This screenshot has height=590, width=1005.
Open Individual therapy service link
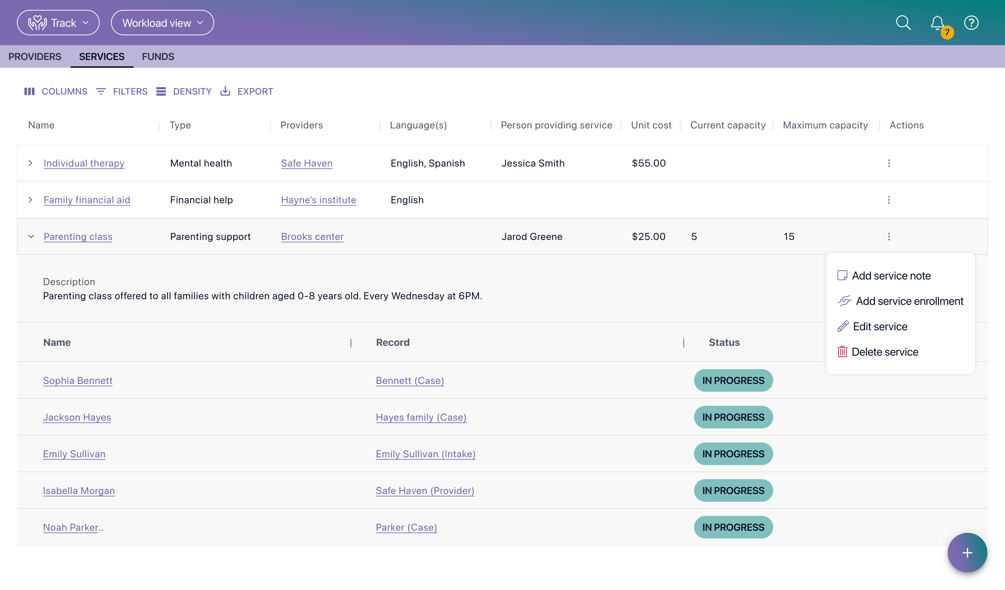[84, 163]
